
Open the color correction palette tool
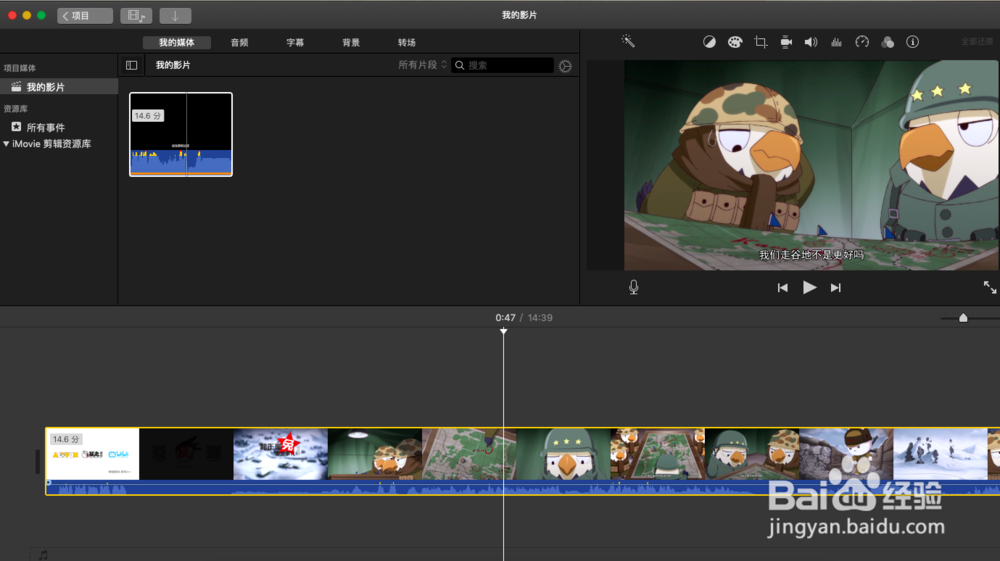(735, 42)
